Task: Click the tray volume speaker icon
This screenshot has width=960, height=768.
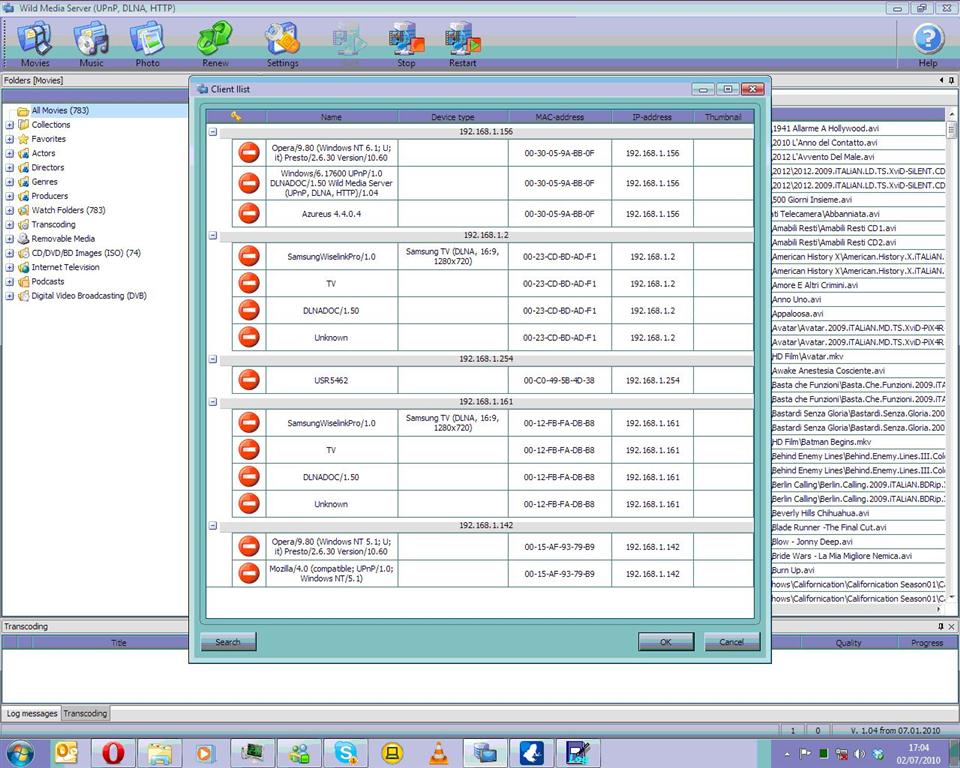Action: (860, 753)
